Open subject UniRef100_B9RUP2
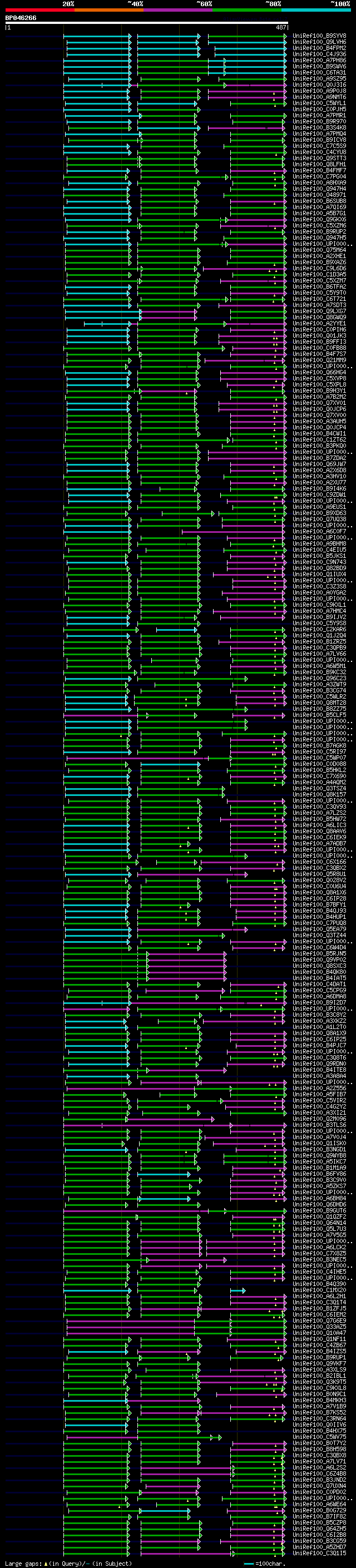This screenshot has width=356, height=1568. point(319,232)
